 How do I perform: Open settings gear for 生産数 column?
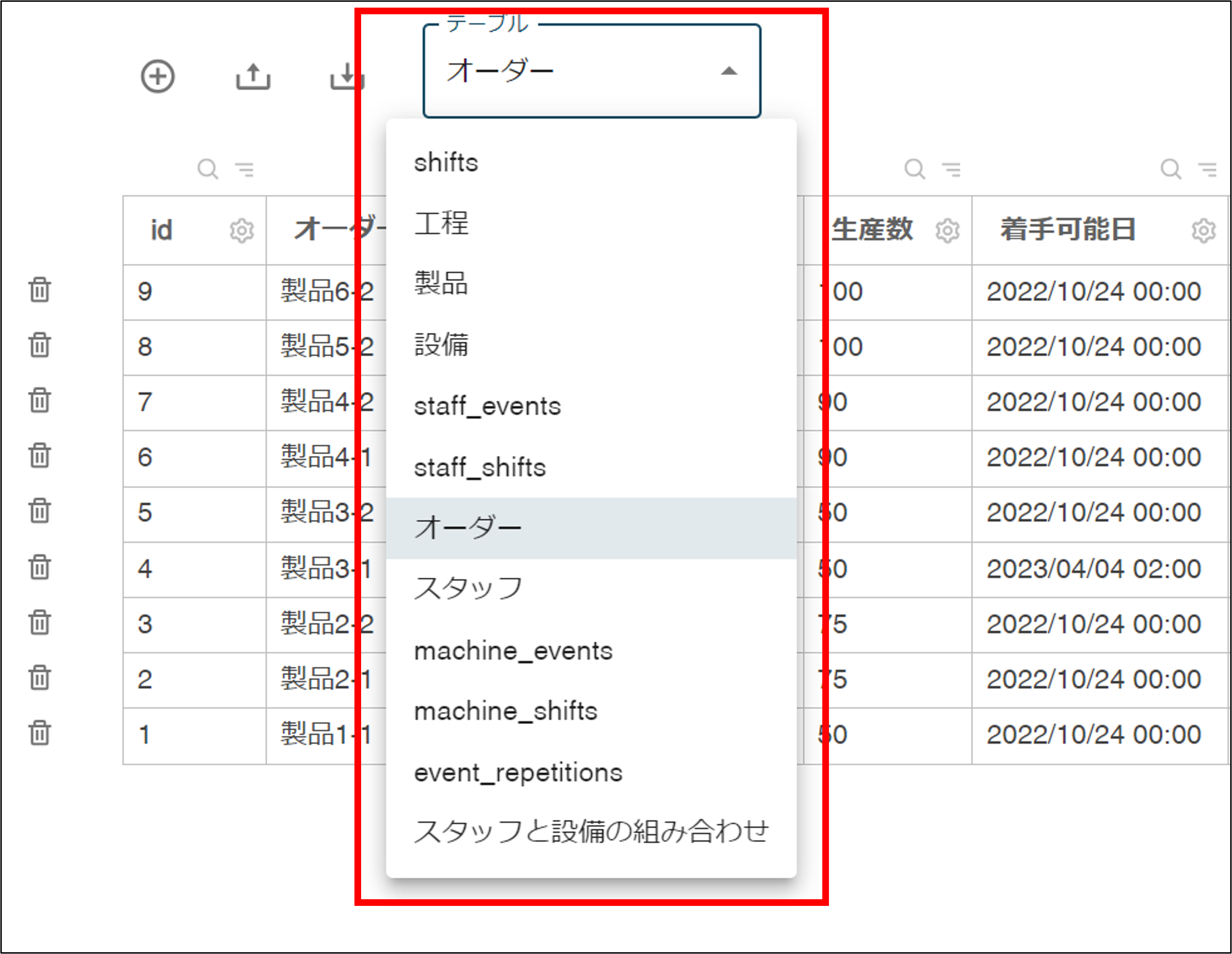pyautogui.click(x=948, y=231)
